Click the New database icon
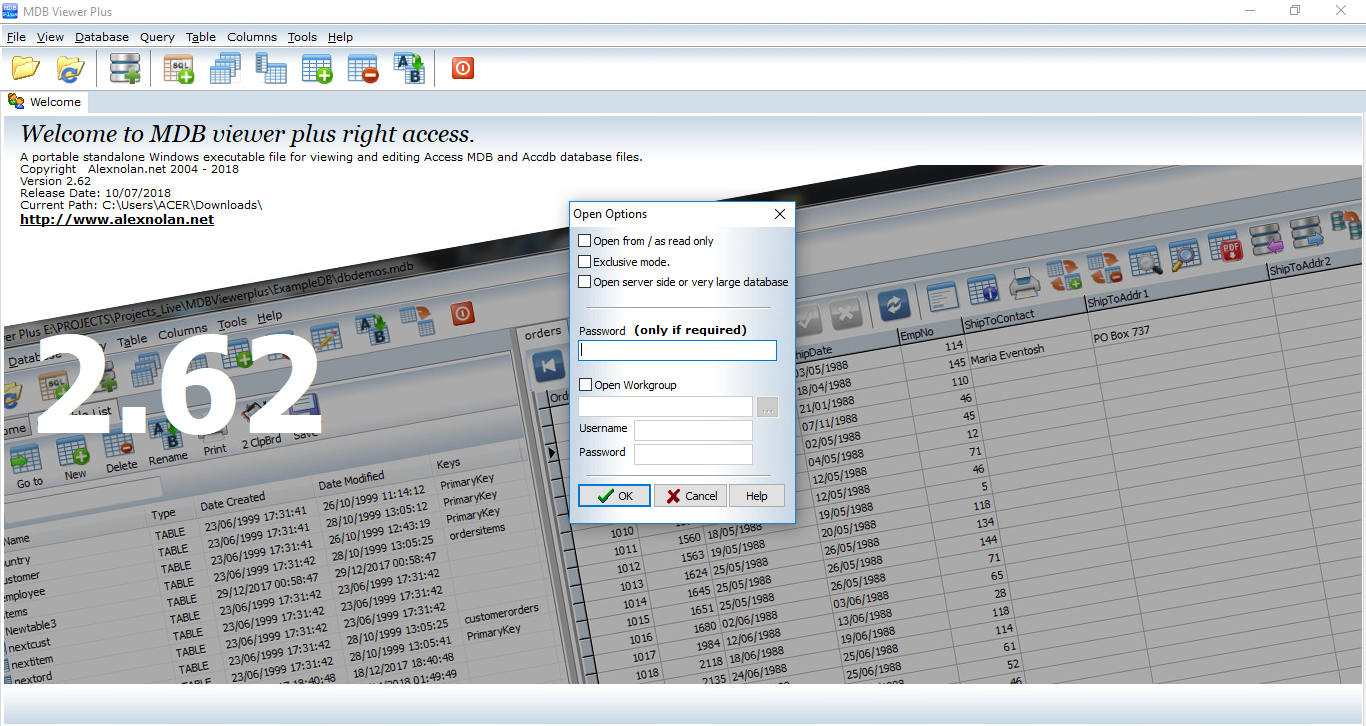1366x726 pixels. click(x=125, y=68)
